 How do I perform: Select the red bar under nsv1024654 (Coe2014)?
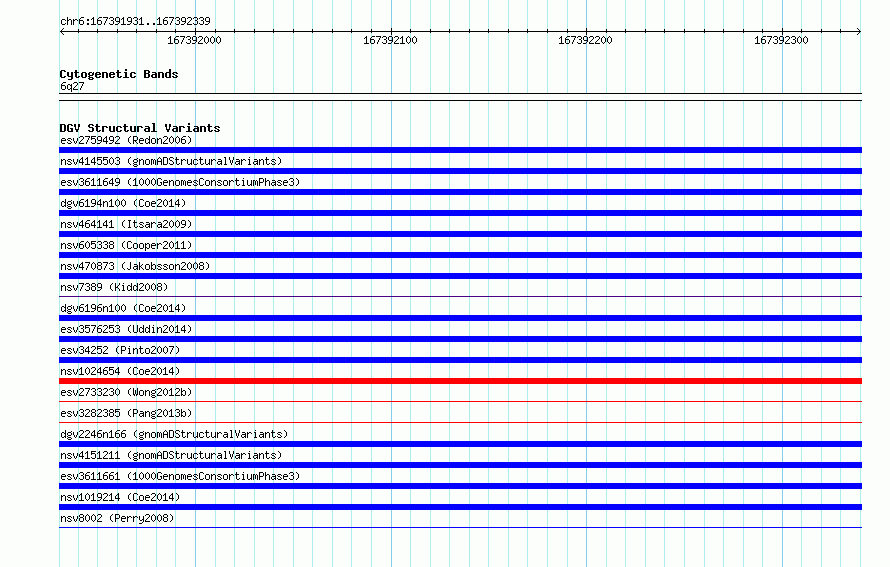(460, 381)
